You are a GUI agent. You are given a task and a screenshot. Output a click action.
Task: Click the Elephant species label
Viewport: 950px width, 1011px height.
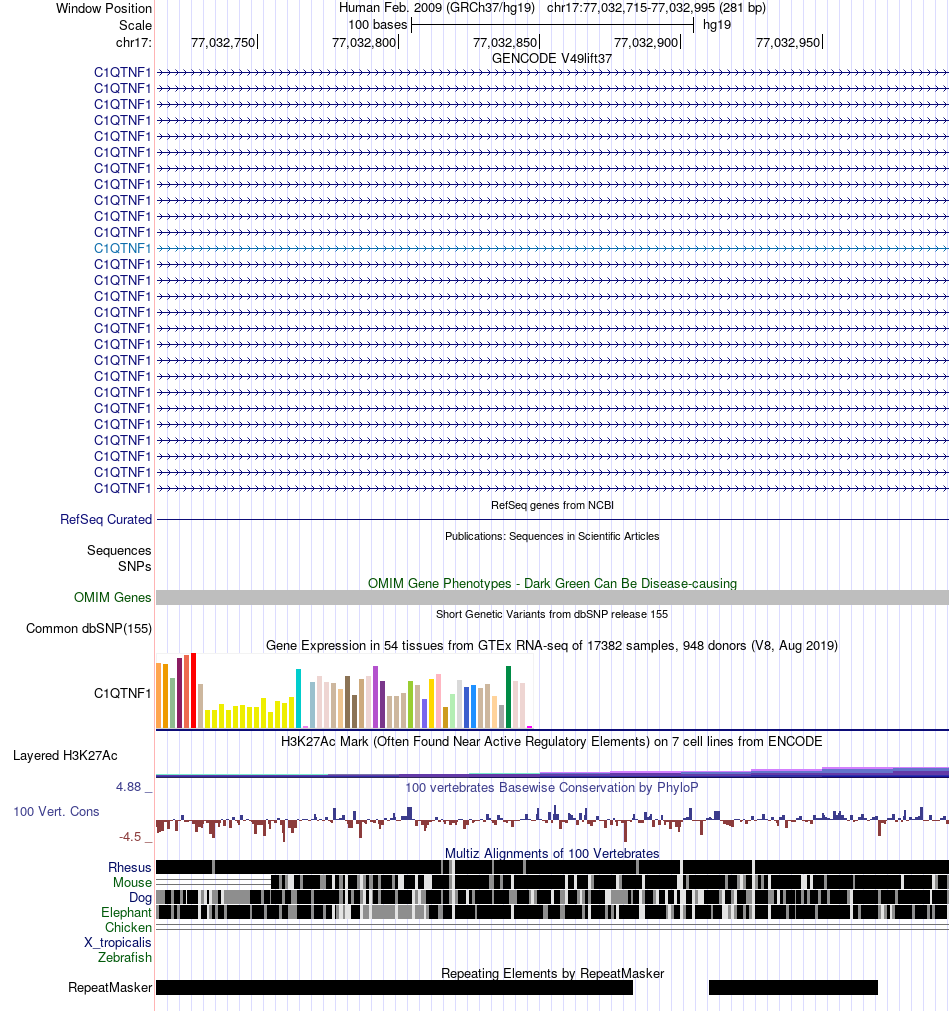126,912
